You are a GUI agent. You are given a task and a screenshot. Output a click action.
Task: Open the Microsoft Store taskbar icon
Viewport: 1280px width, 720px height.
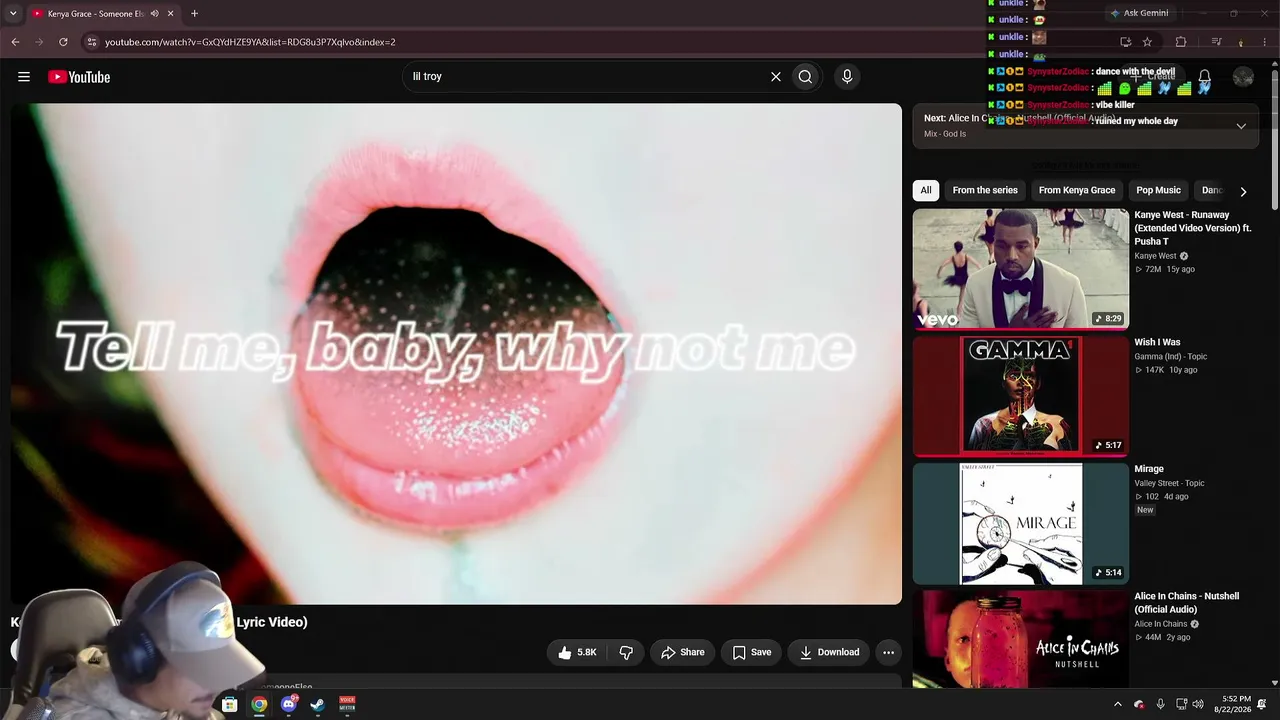[229, 704]
